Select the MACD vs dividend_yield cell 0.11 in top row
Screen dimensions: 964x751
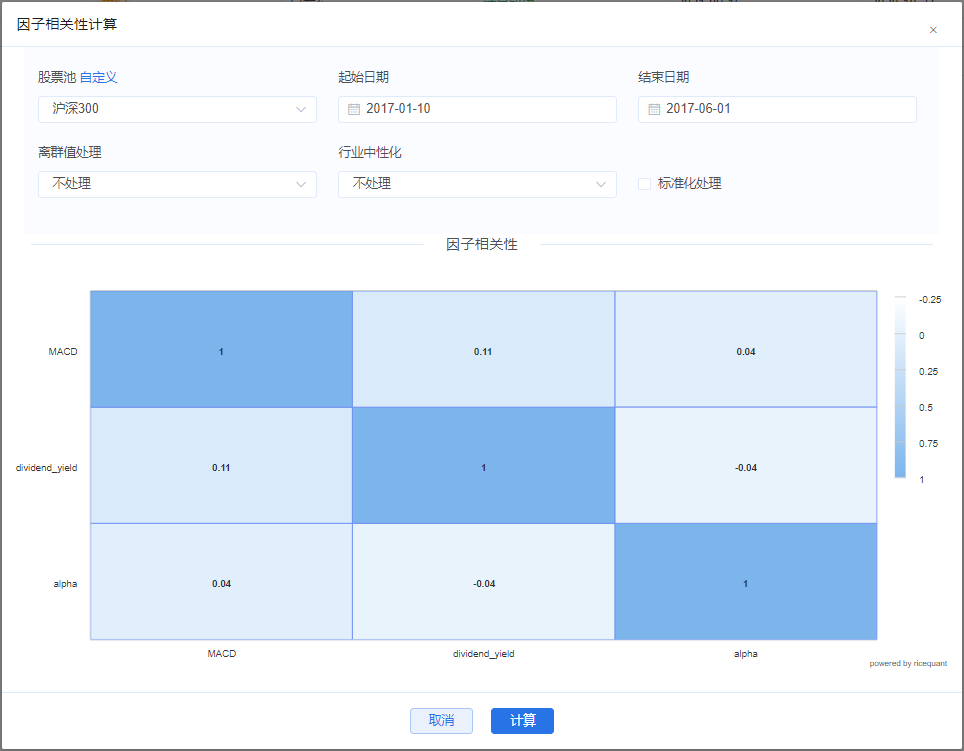(483, 351)
